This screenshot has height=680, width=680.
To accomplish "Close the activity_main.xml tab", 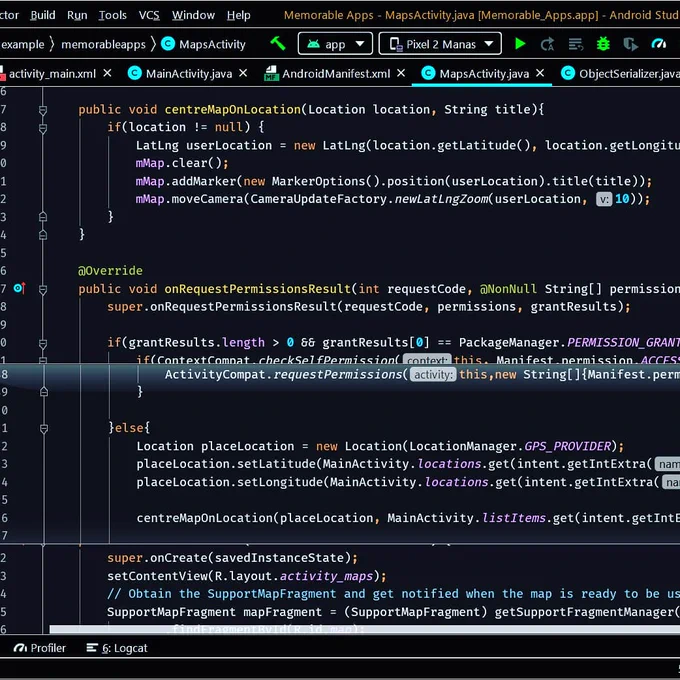I will point(107,73).
